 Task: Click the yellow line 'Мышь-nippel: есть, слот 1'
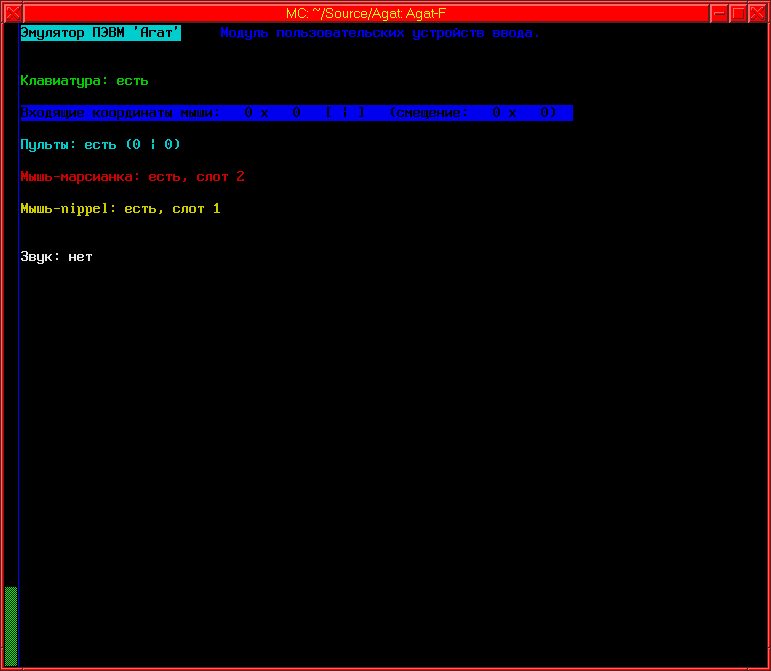tap(120, 209)
